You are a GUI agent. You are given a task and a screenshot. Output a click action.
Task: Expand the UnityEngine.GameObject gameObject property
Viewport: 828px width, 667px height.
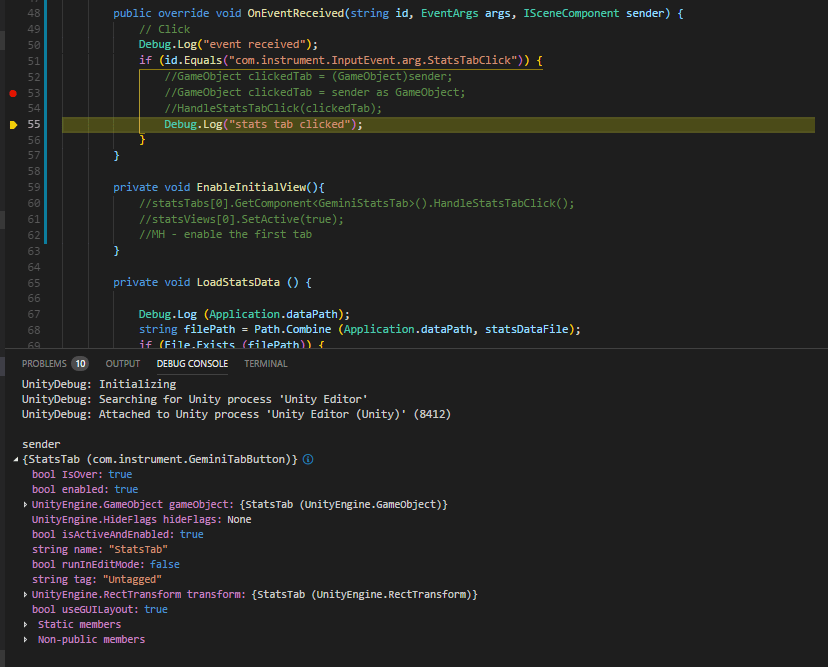tap(25, 504)
